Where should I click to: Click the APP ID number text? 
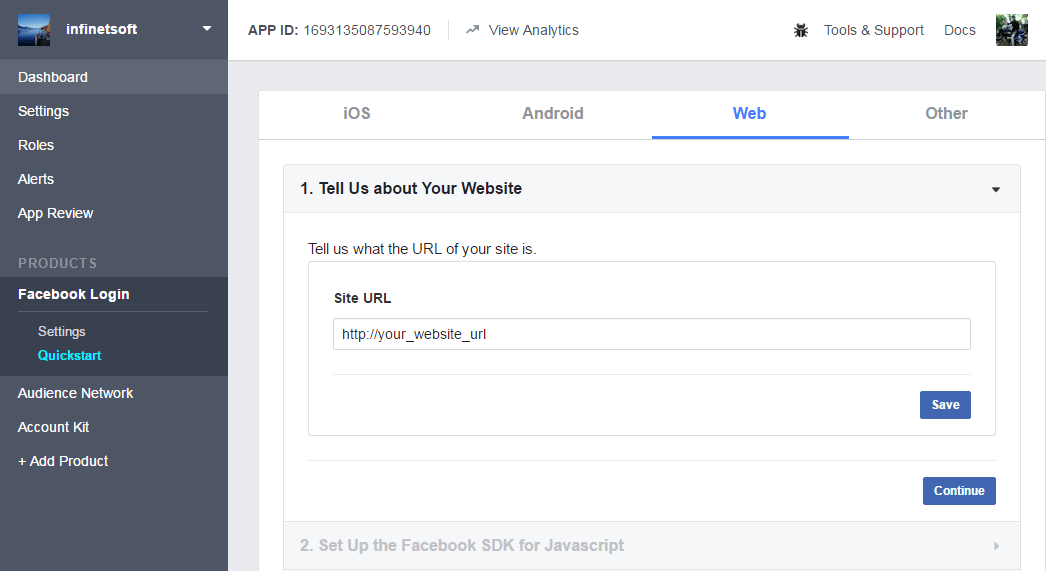click(x=367, y=30)
